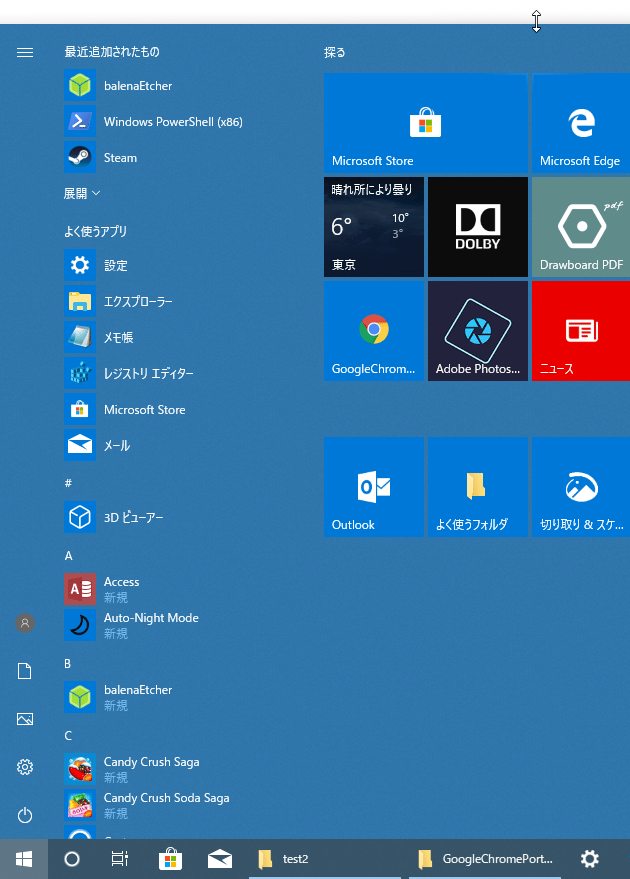630x879 pixels.
Task: Click the Power icon in sidebar
Action: click(x=25, y=815)
